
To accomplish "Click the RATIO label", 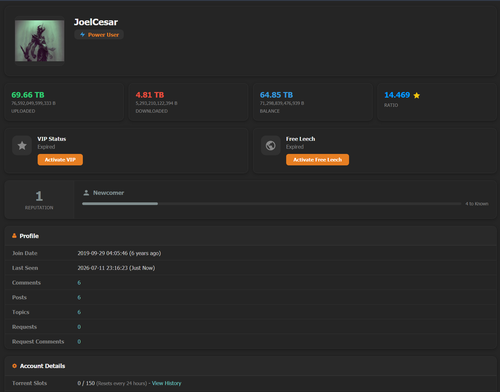I will point(391,105).
